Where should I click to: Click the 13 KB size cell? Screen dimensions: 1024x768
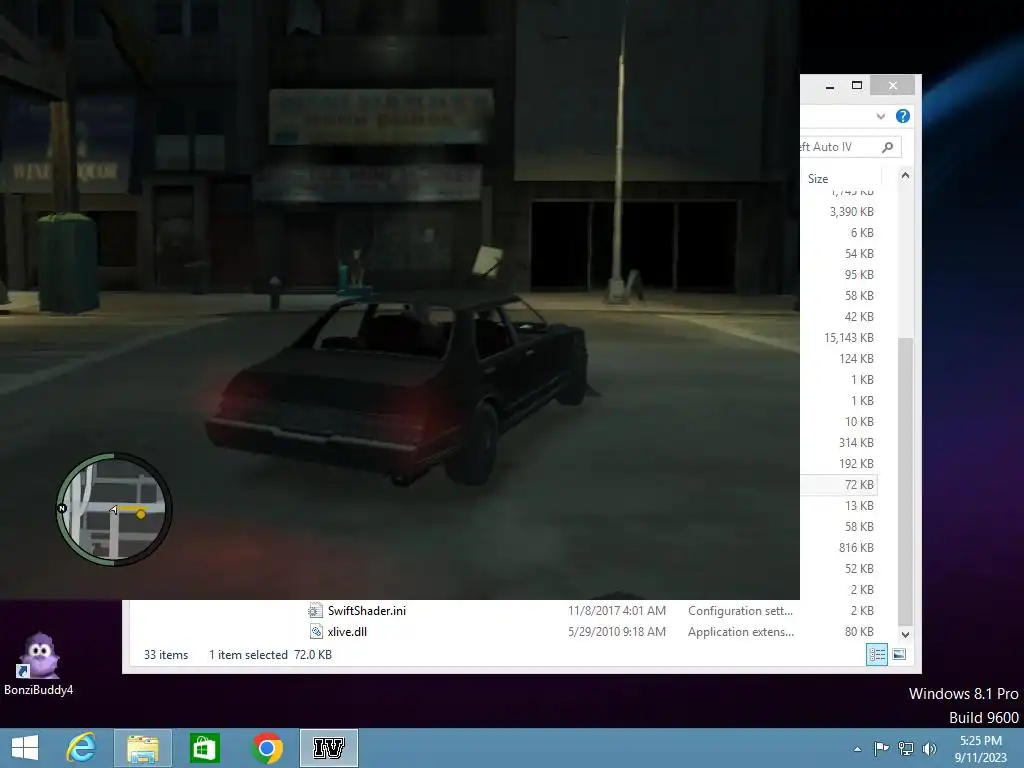tap(859, 505)
